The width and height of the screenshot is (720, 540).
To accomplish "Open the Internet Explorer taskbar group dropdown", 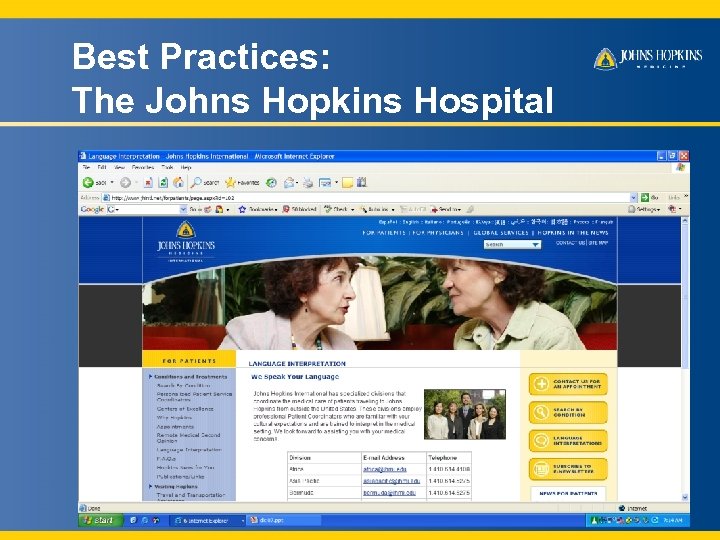I will pyautogui.click(x=242, y=520).
